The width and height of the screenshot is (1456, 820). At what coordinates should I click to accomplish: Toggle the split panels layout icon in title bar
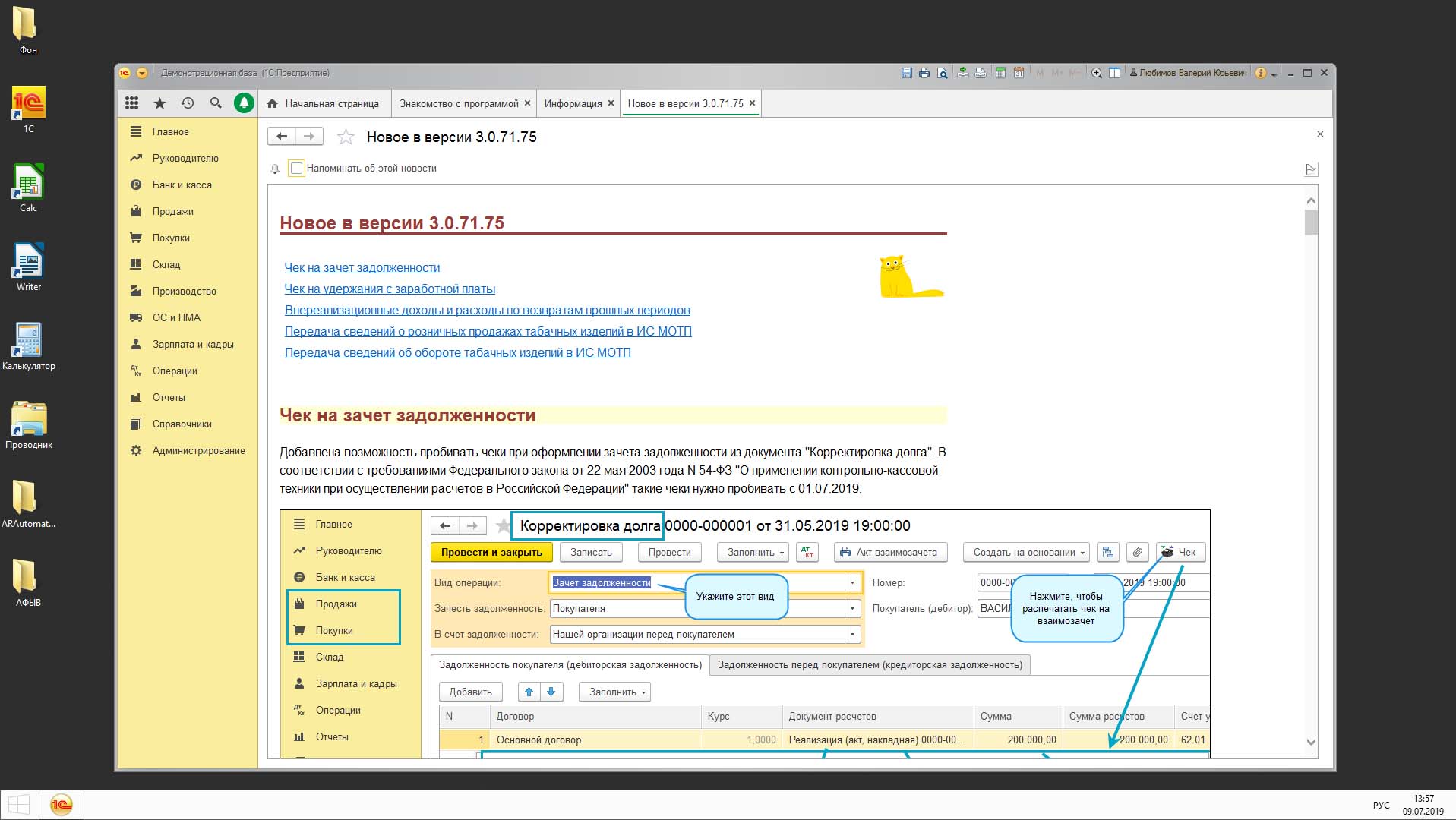click(x=1115, y=73)
